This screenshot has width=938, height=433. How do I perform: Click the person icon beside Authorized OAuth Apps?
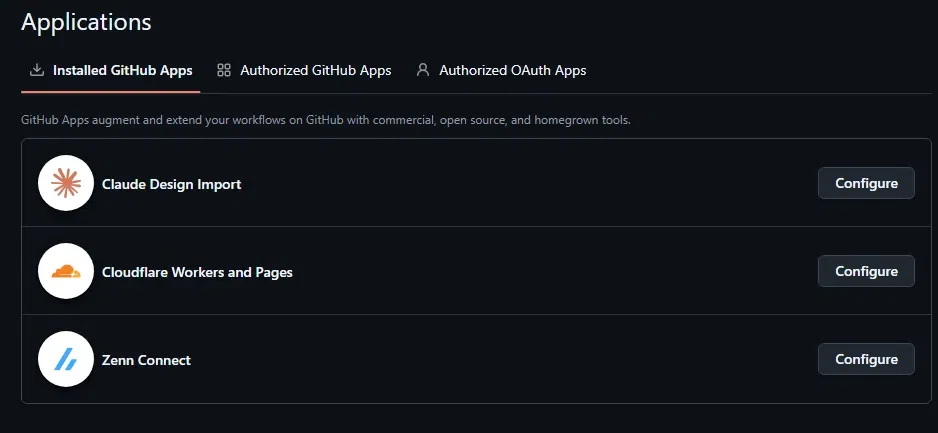(423, 71)
